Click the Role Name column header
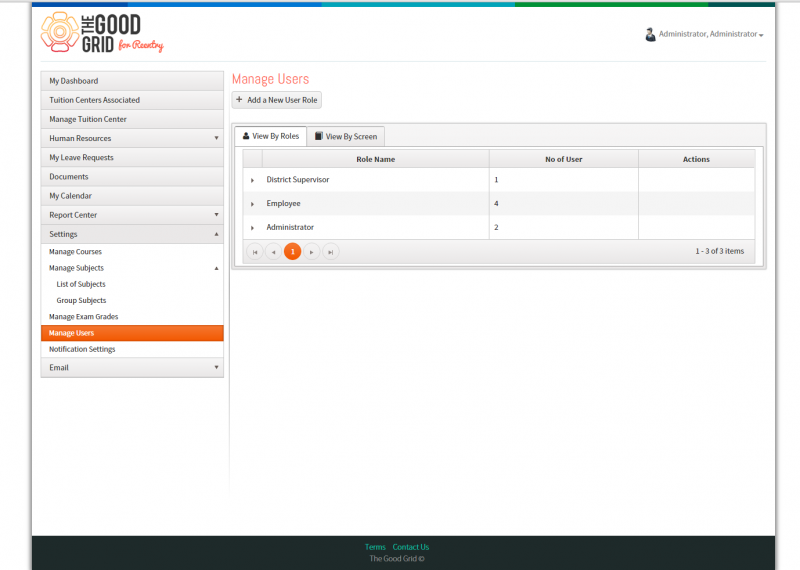Image resolution: width=800 pixels, height=570 pixels. [376, 159]
